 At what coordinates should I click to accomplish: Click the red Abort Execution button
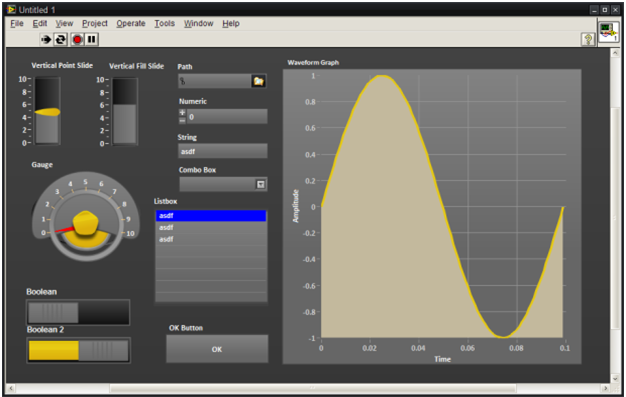pos(77,39)
